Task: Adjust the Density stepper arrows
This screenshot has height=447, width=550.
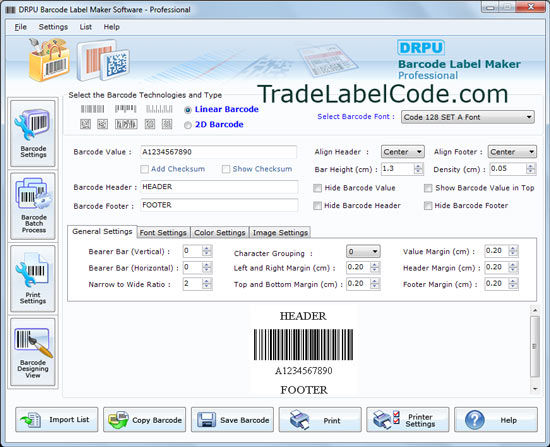Action: pyautogui.click(x=531, y=169)
